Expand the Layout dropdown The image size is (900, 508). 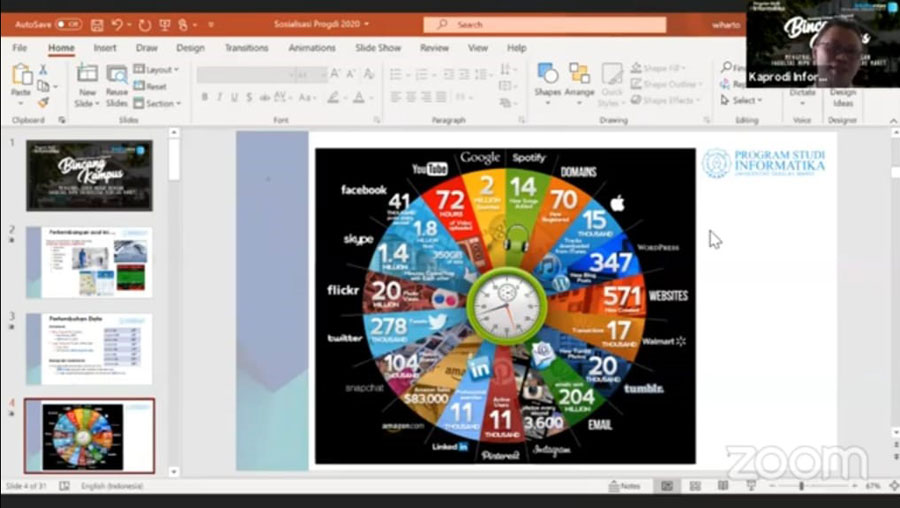click(156, 69)
